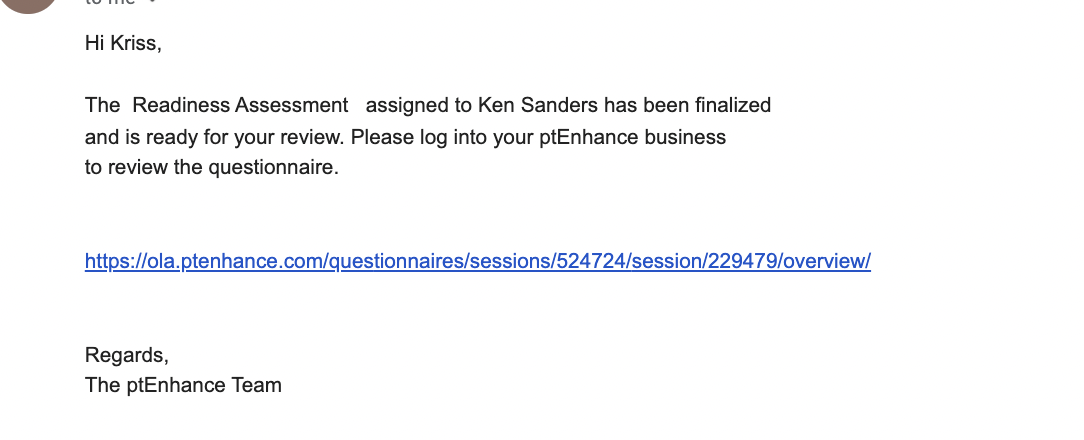The image size is (1084, 440).
Task: Click 'sessions/524724' segment of the URL
Action: tap(548, 261)
